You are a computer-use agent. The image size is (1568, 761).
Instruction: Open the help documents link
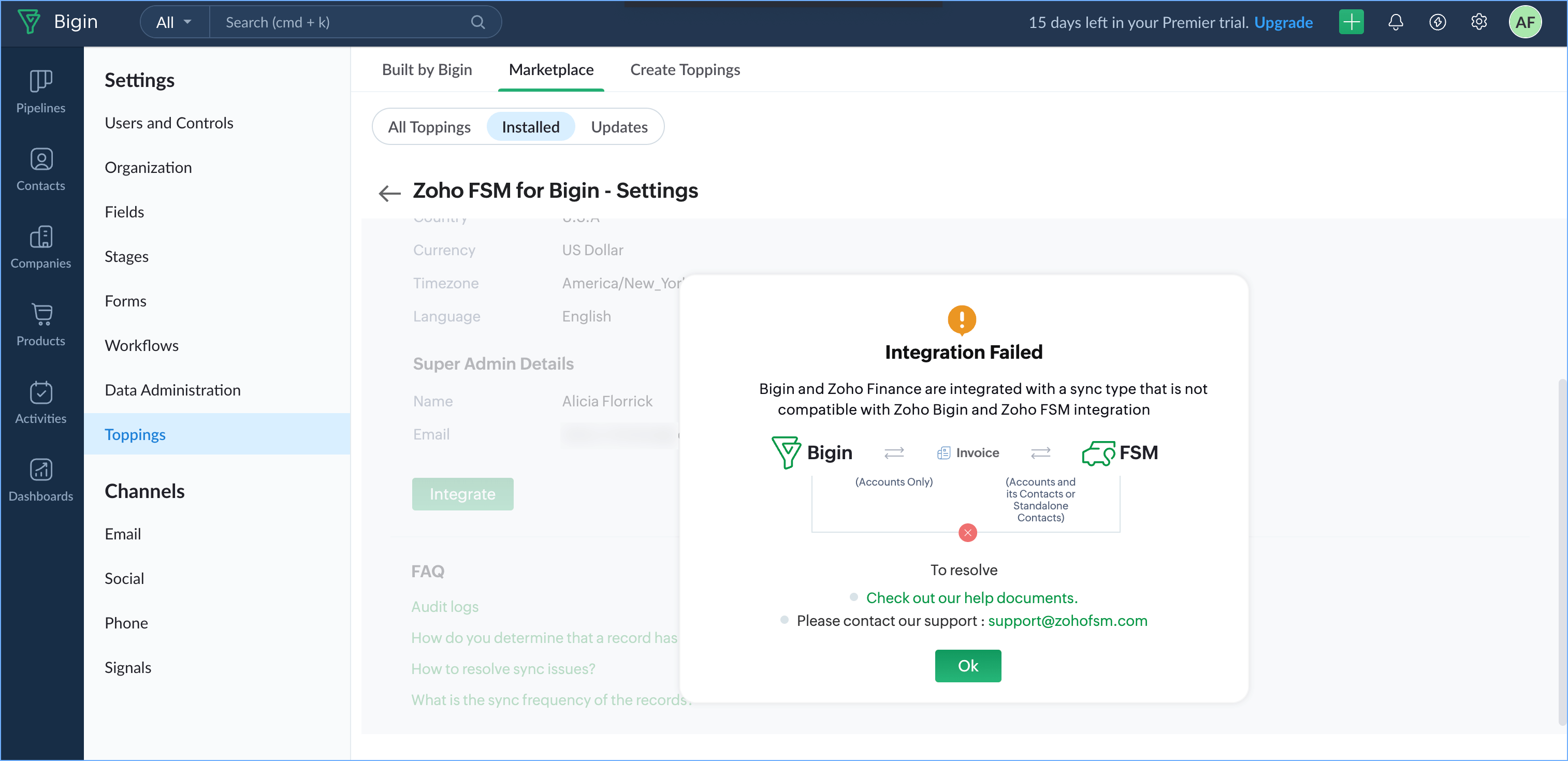coord(971,598)
